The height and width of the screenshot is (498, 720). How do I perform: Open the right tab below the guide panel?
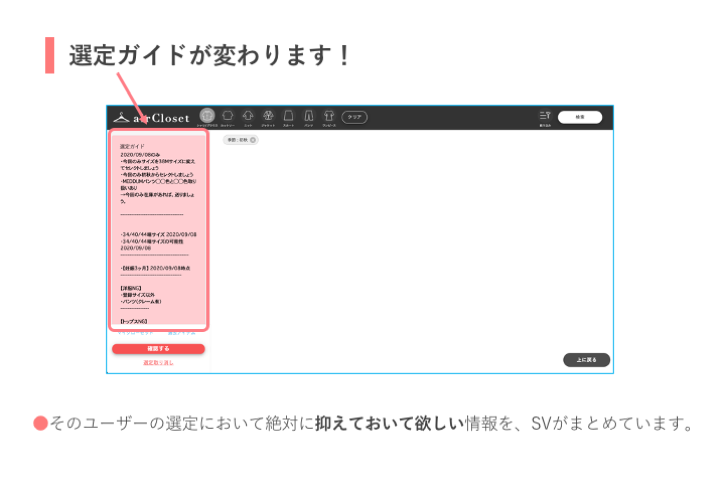click(181, 332)
